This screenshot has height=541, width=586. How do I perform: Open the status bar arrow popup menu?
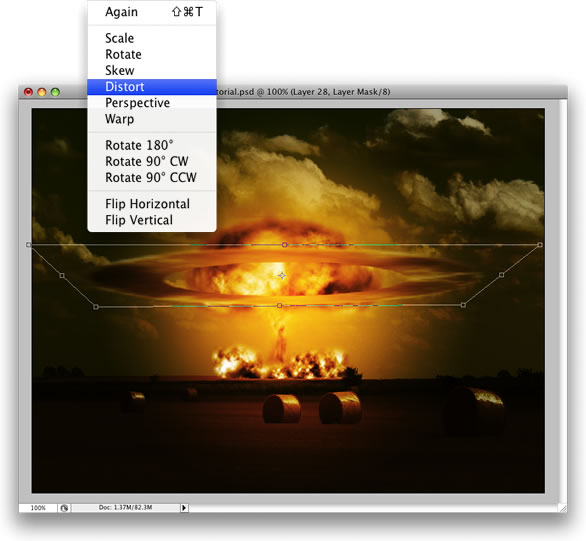(184, 508)
